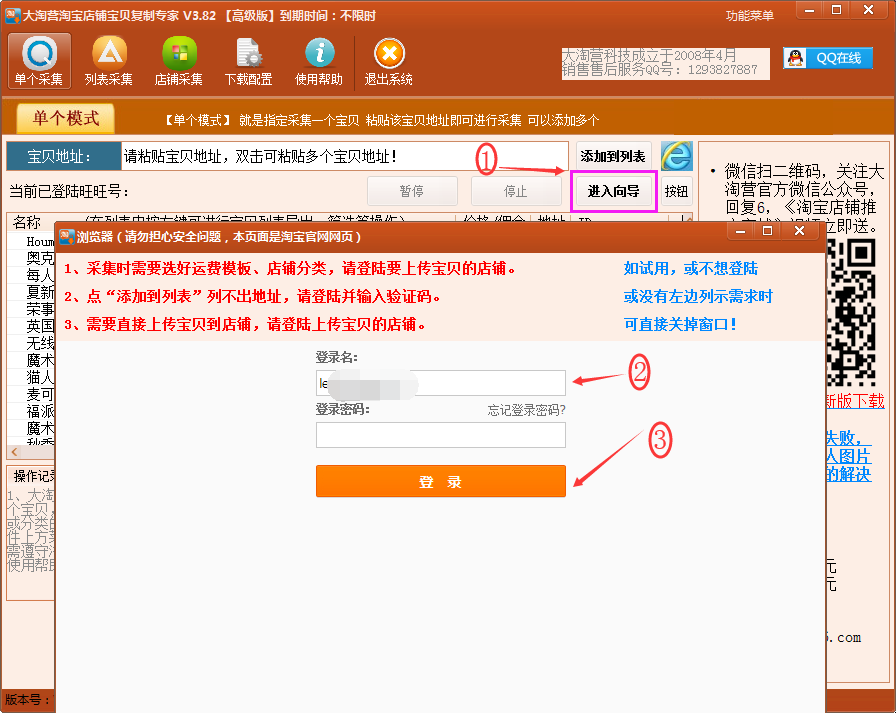The height and width of the screenshot is (713, 896).
Task: Click text 可直接关掉窗口!
Action: coord(679,325)
